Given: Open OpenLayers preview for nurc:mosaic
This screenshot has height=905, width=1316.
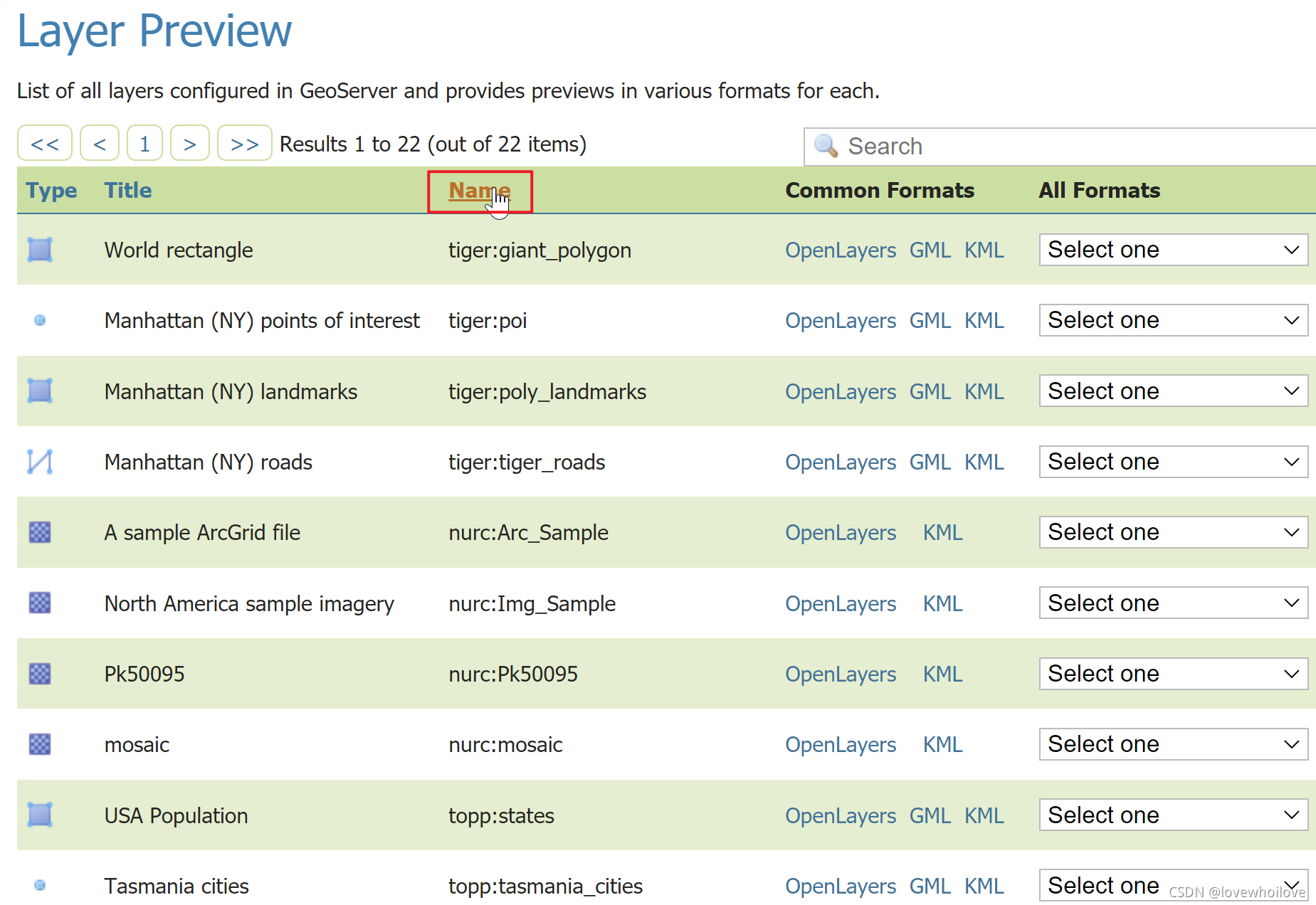Looking at the screenshot, I should click(841, 745).
